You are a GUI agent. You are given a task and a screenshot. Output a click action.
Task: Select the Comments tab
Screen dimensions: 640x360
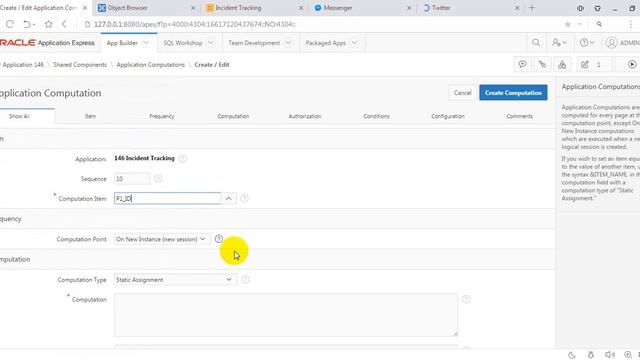tap(519, 116)
